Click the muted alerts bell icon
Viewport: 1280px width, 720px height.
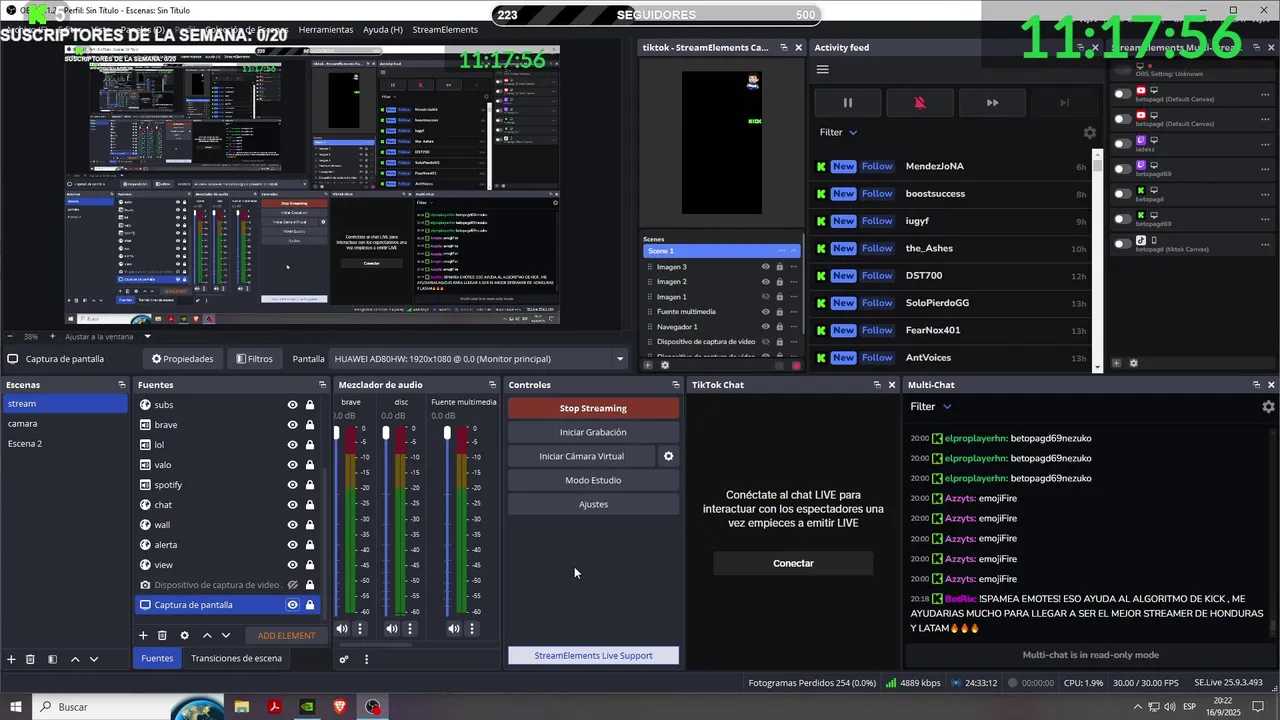point(920,102)
